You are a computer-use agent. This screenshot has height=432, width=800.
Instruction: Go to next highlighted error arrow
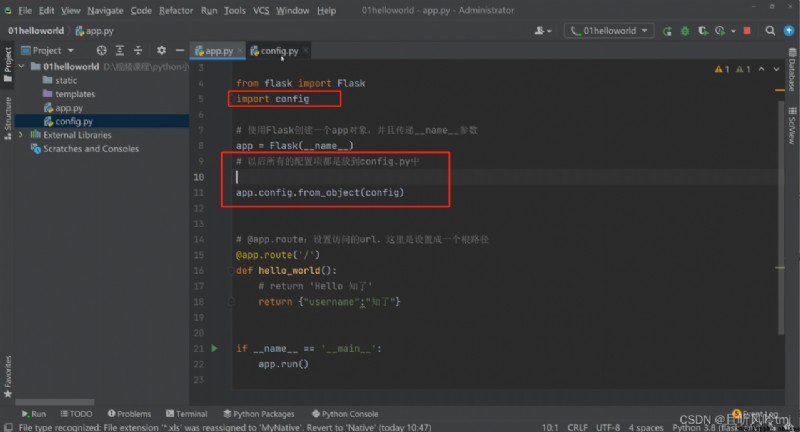coord(776,69)
